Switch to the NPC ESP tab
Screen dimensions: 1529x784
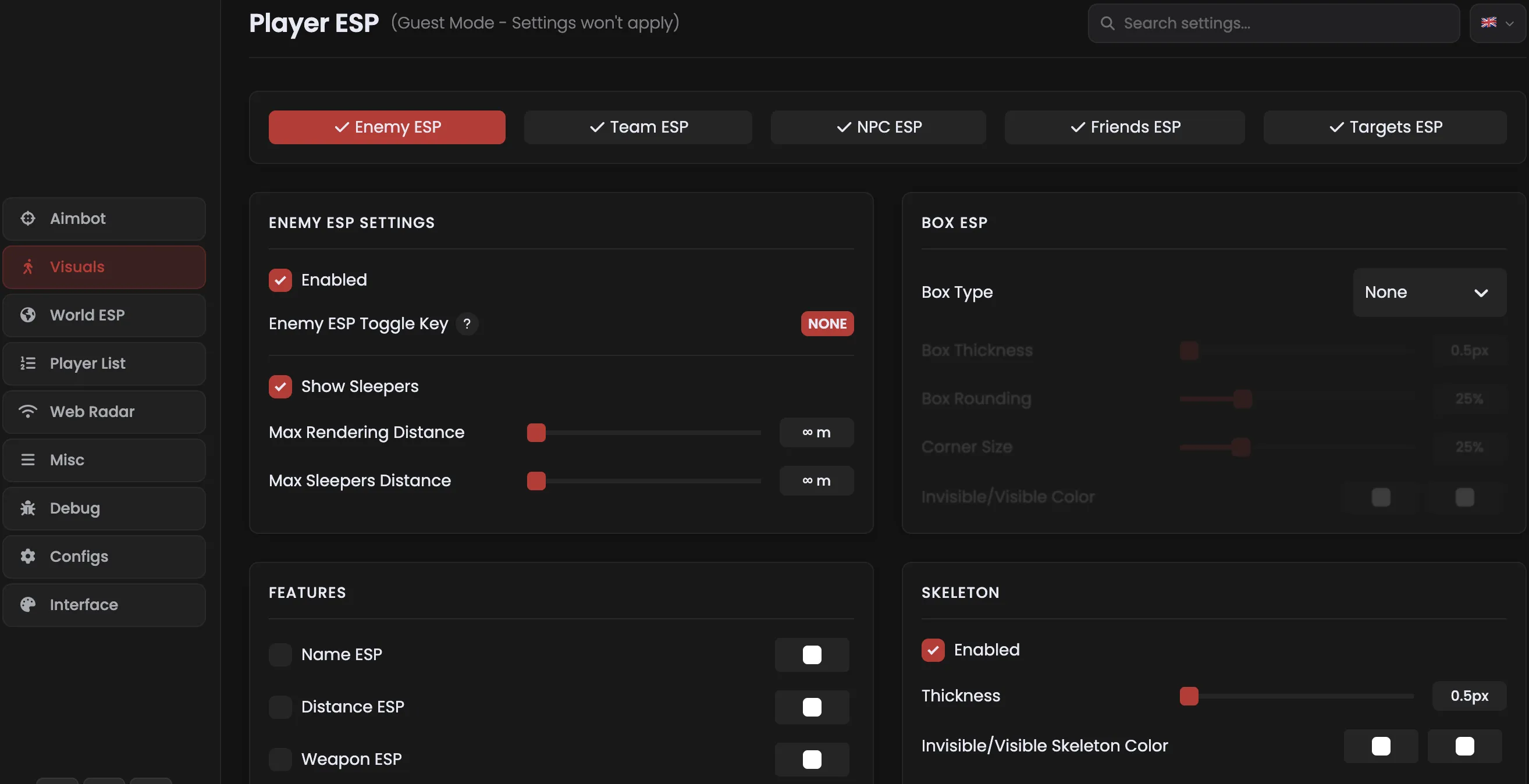point(879,127)
